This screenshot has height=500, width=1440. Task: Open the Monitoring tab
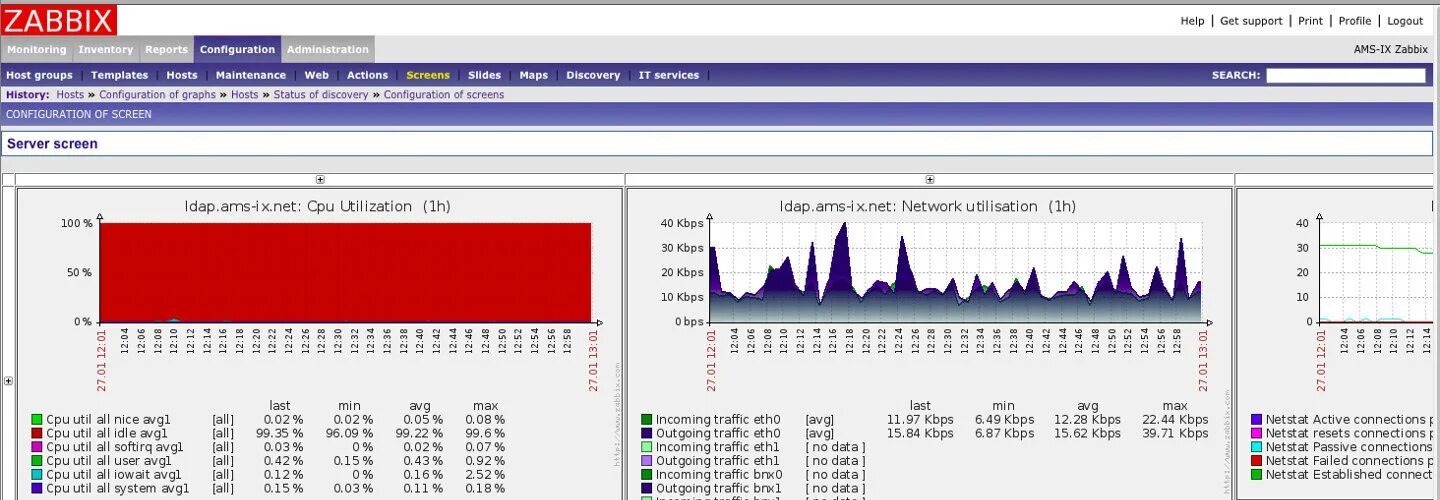37,49
